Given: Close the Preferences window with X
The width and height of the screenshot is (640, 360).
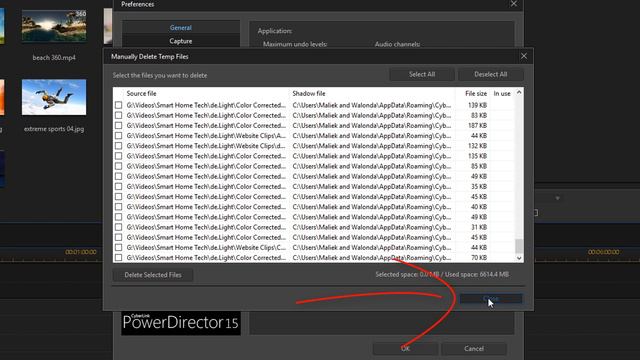Looking at the screenshot, I should pos(514,4).
